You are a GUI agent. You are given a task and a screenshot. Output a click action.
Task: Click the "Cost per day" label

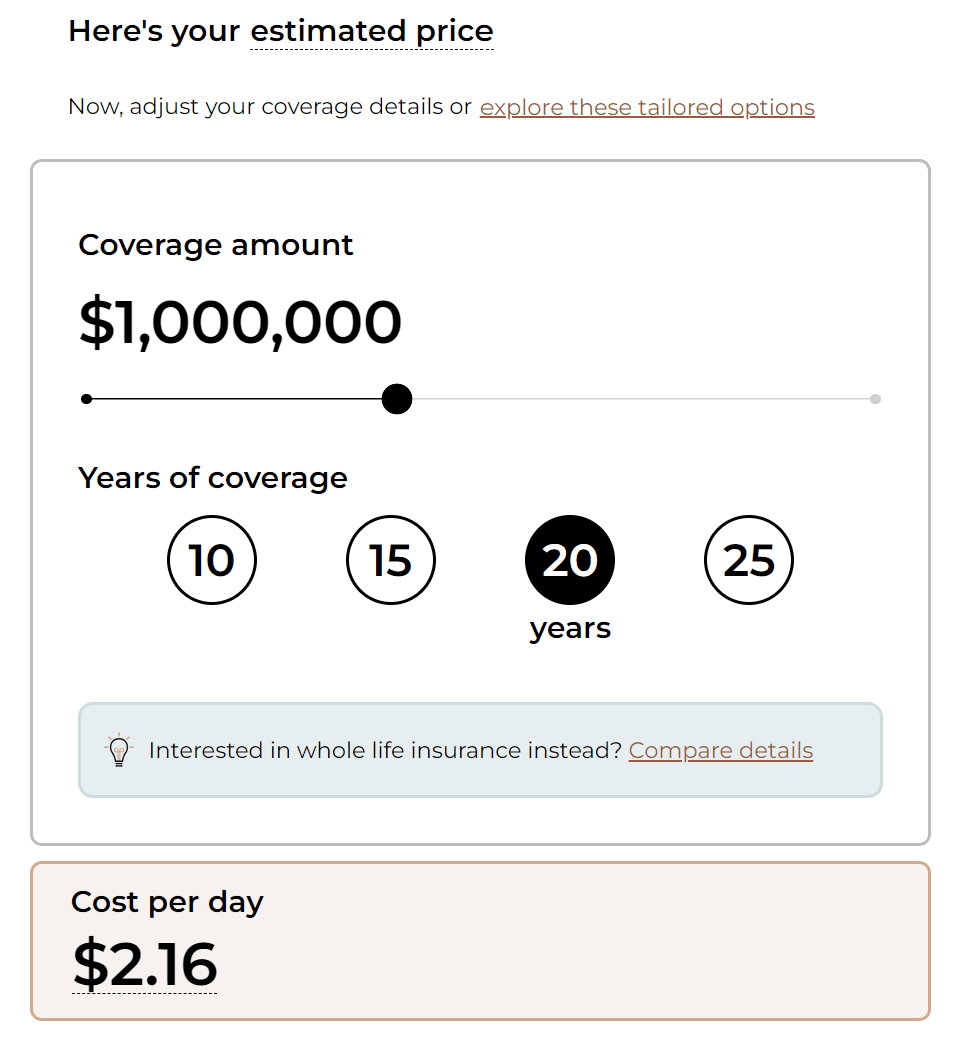pyautogui.click(x=167, y=902)
